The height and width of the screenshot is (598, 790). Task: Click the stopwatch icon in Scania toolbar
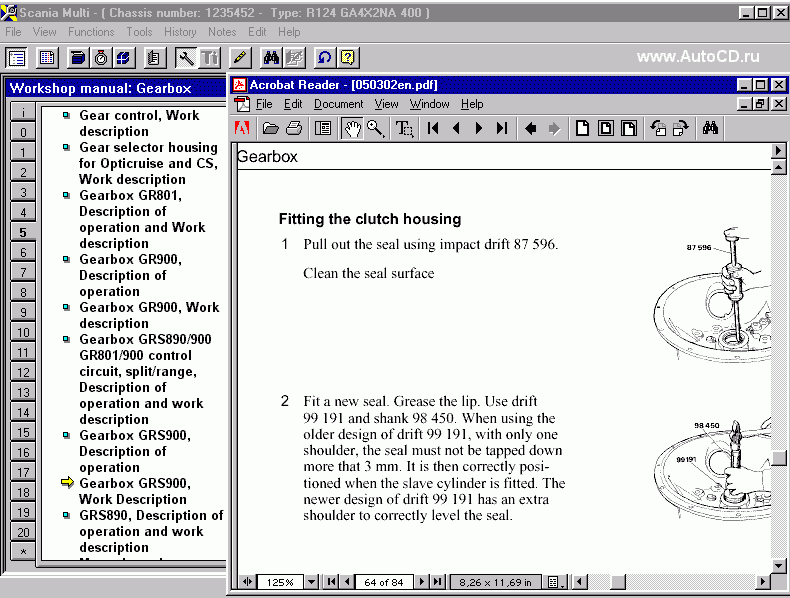point(101,58)
